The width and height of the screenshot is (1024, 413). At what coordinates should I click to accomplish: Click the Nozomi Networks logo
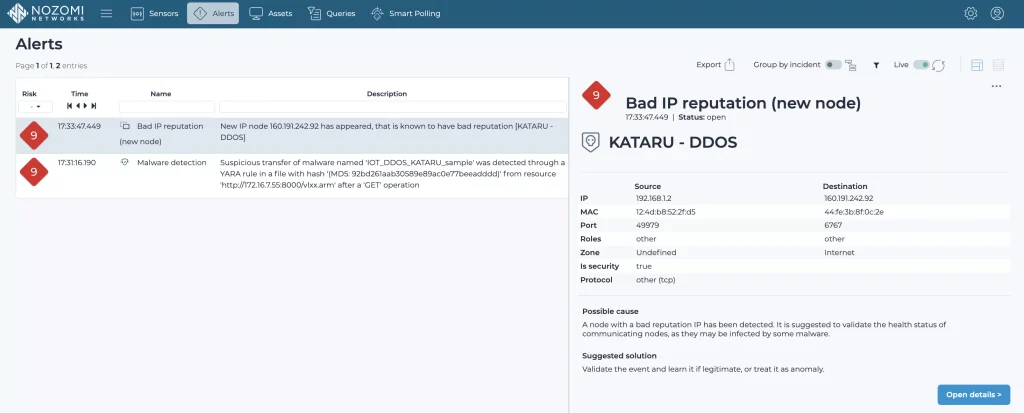(x=46, y=13)
